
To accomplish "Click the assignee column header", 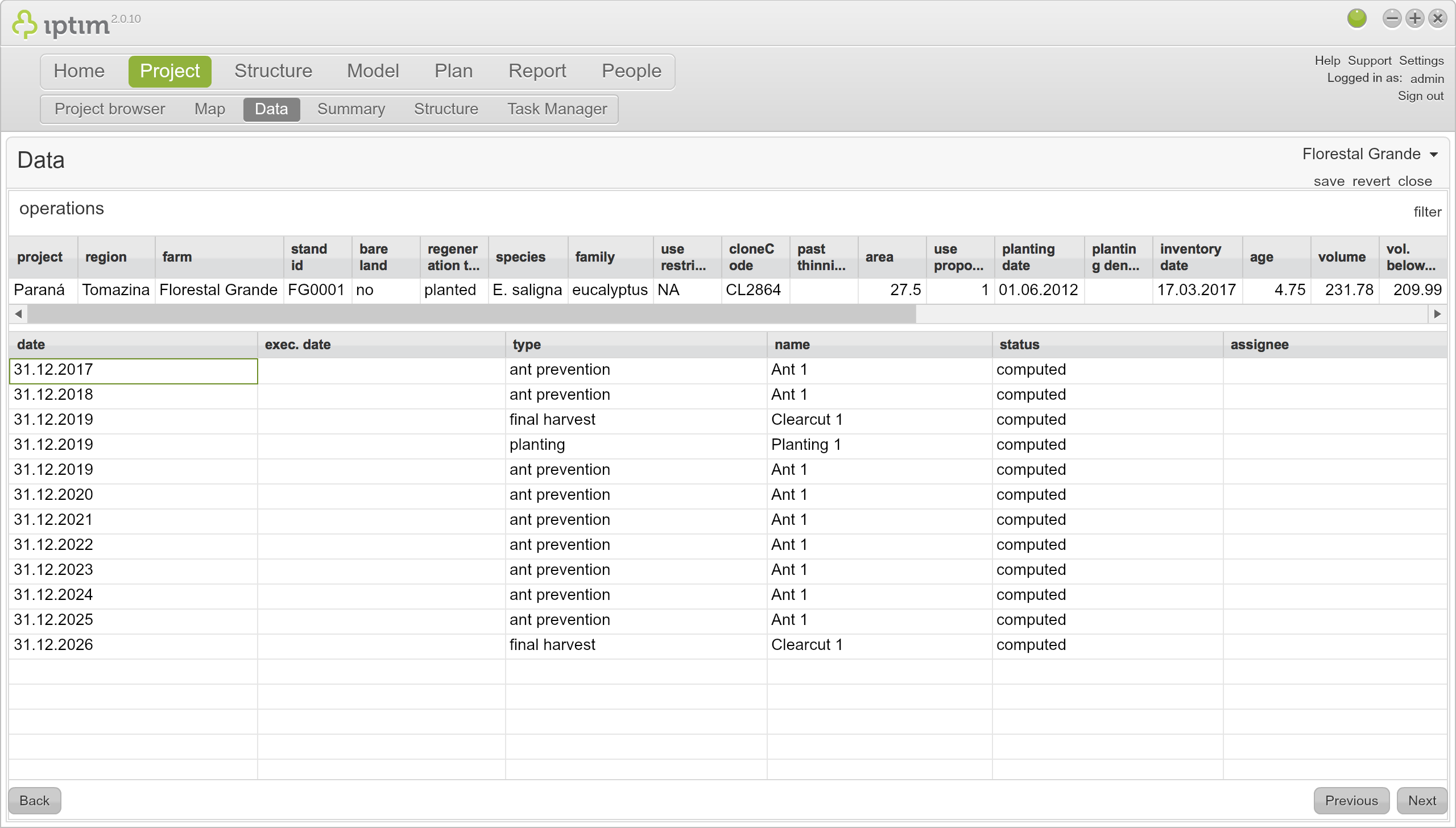I will (1335, 345).
